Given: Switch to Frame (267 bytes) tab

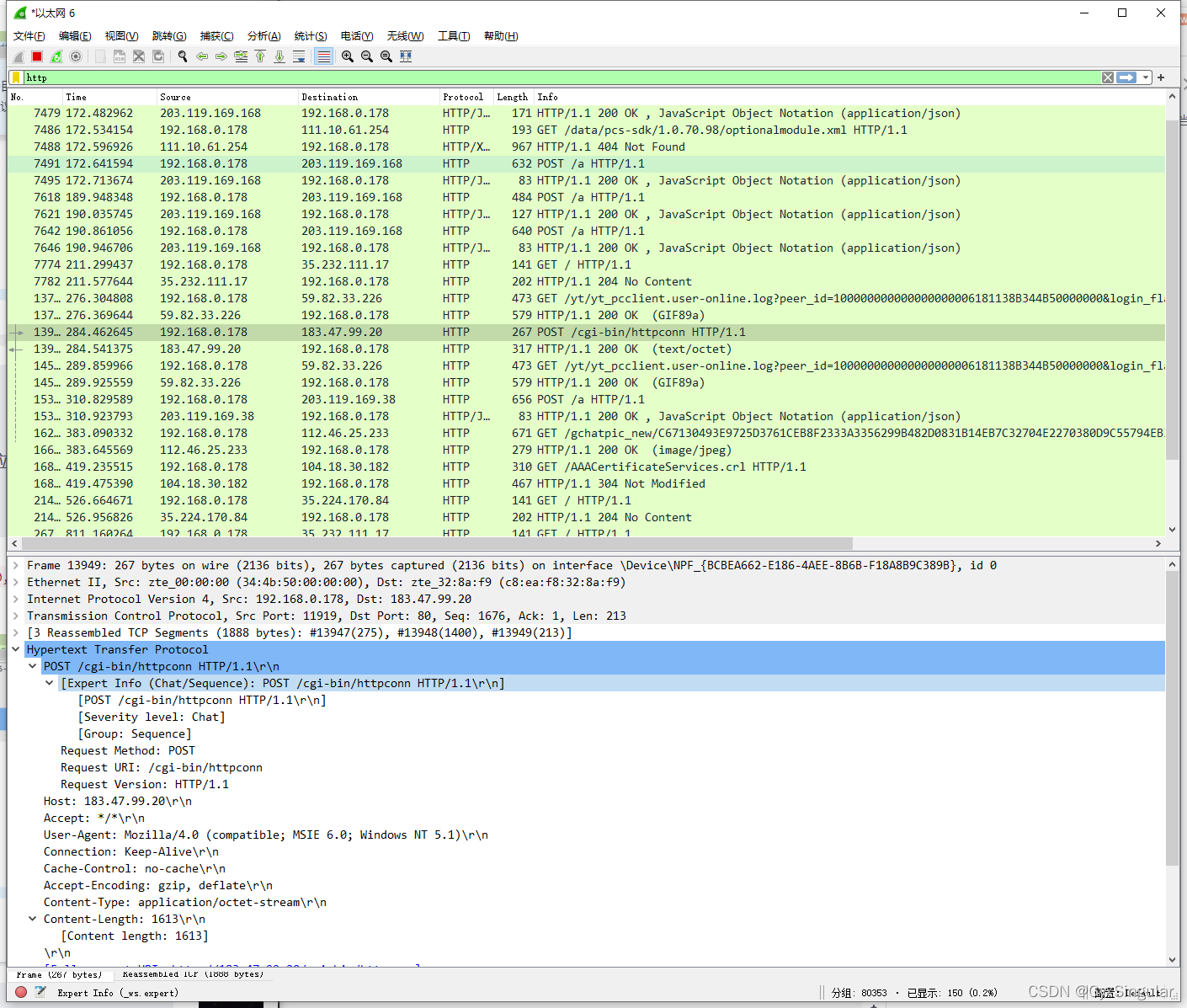Looking at the screenshot, I should [59, 974].
